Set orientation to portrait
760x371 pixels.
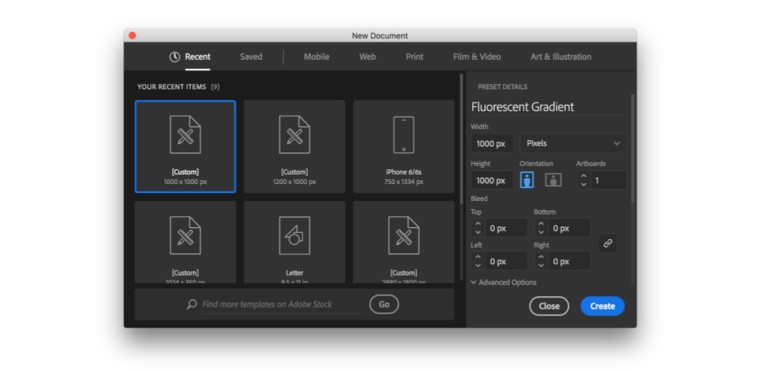point(527,180)
